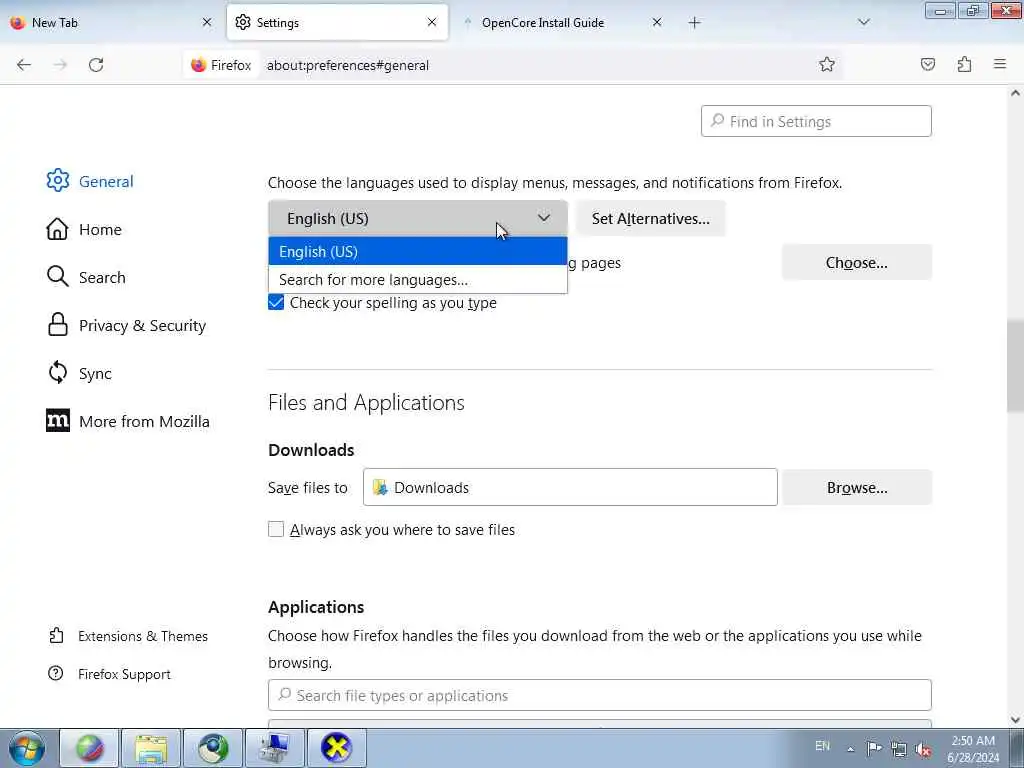This screenshot has height=768, width=1024.
Task: Click the muted volume speaker tray icon
Action: (923, 749)
